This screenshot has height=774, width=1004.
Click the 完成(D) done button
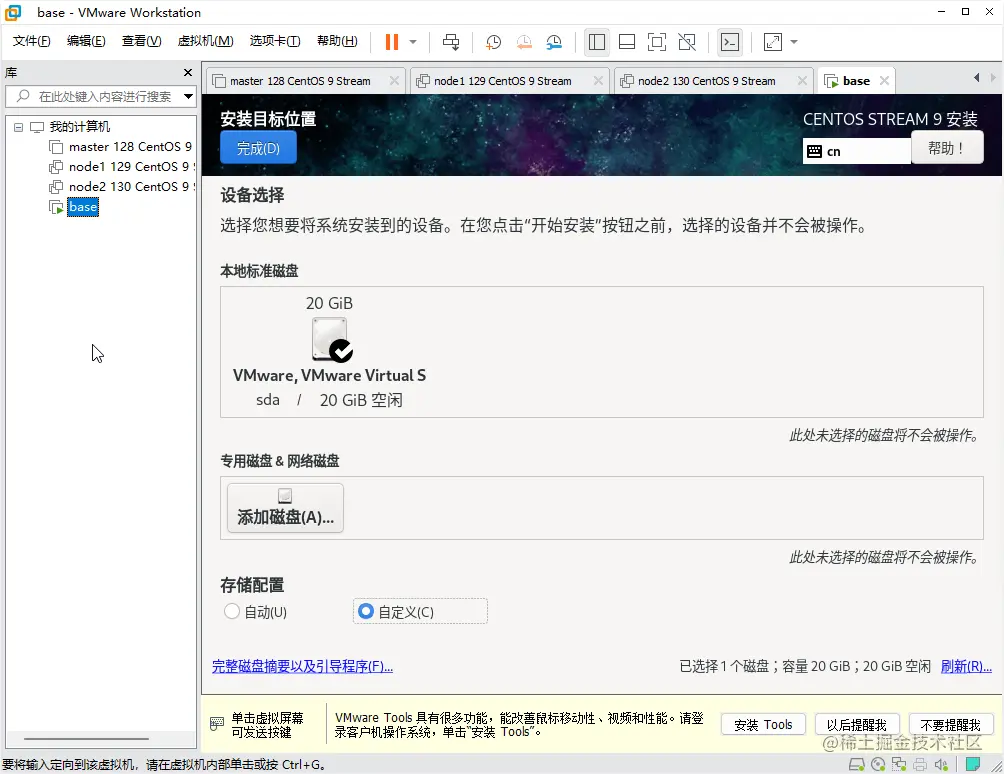click(258, 148)
